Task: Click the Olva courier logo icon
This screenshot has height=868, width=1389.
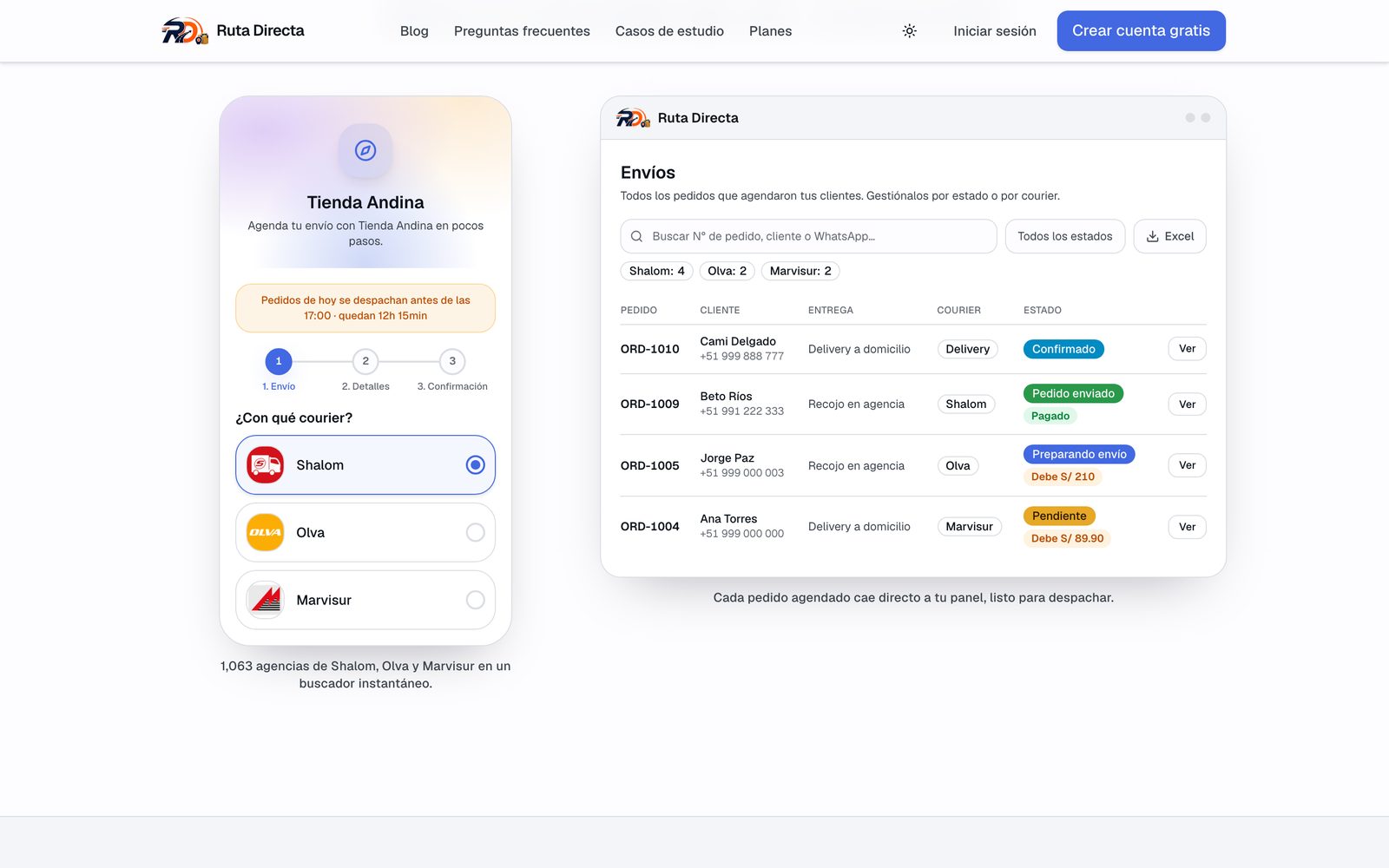Action: (266, 533)
